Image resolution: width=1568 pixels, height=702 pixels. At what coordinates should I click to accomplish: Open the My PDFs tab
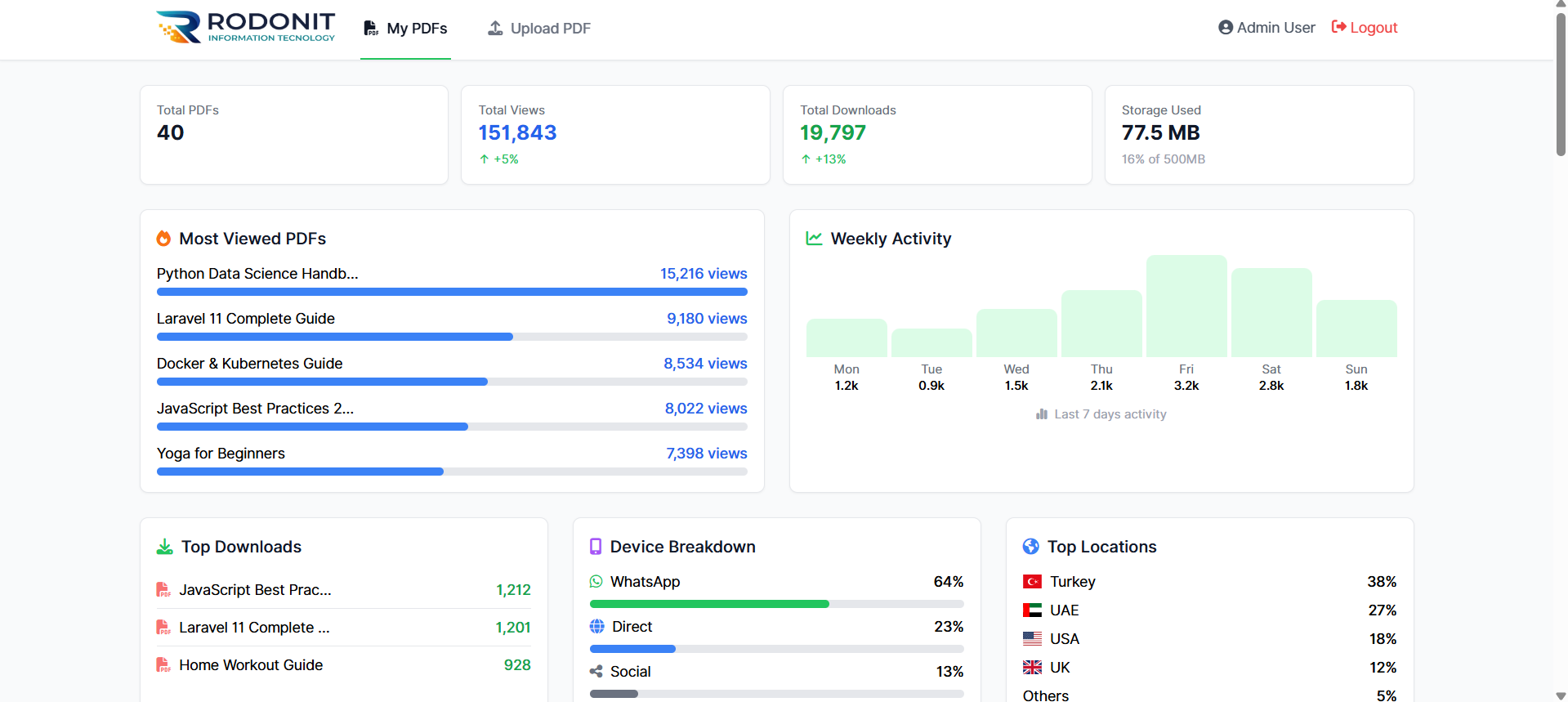[405, 29]
